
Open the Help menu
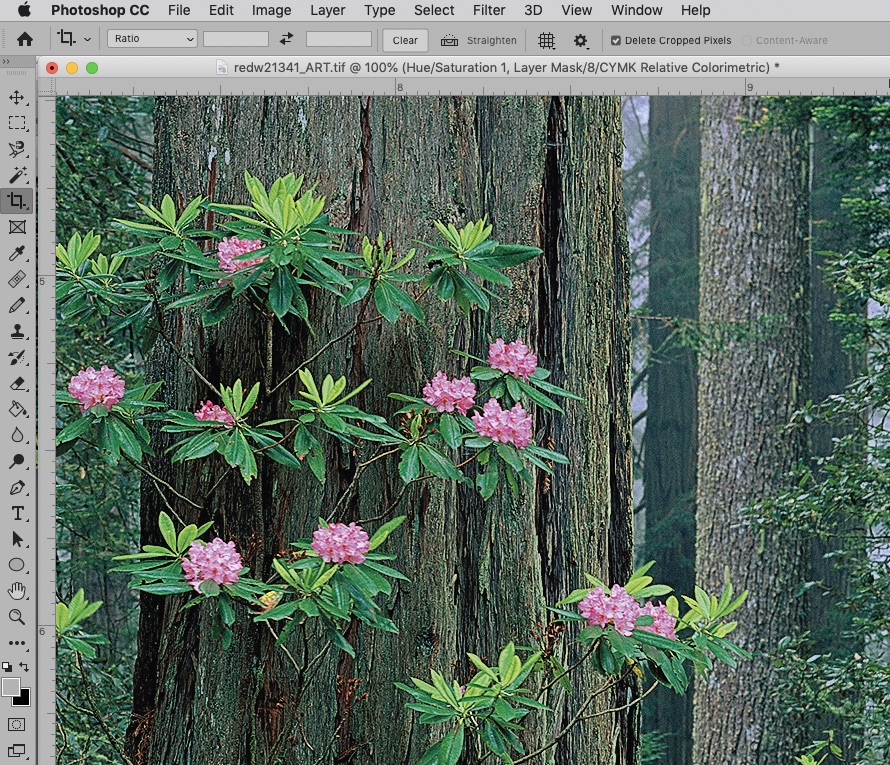click(x=695, y=10)
